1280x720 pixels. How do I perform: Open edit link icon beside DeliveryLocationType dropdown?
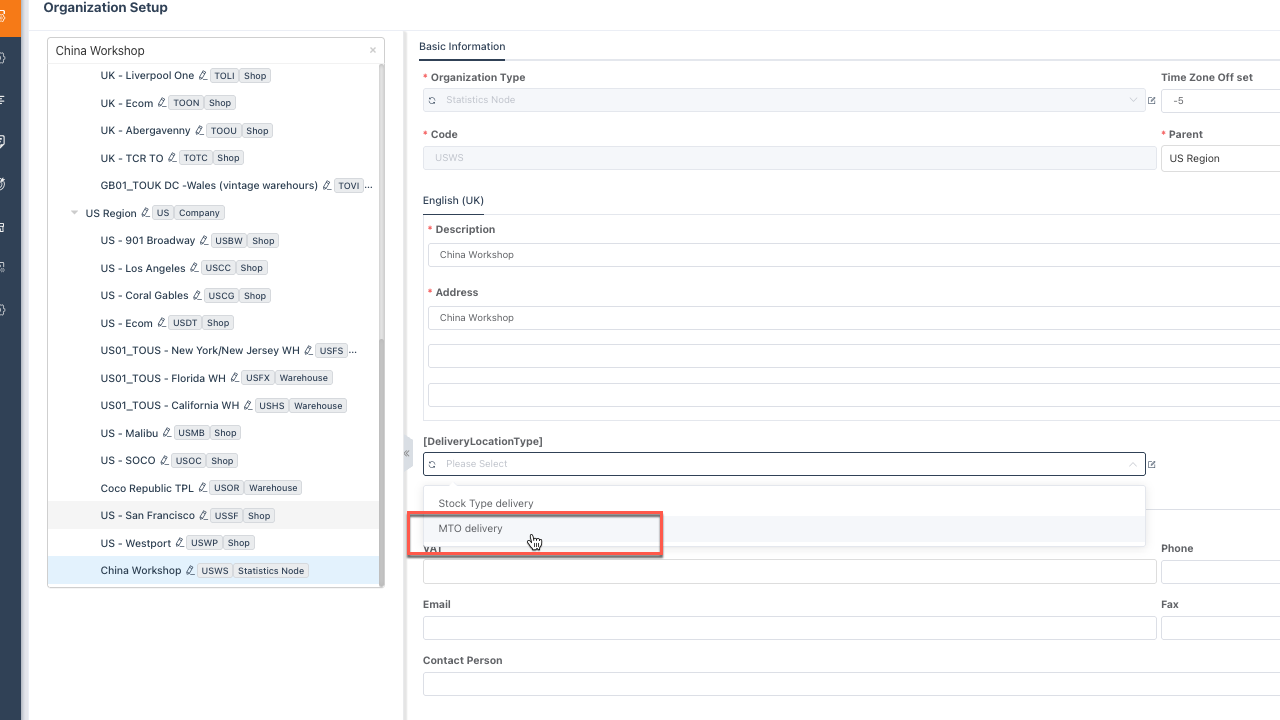click(x=1152, y=464)
